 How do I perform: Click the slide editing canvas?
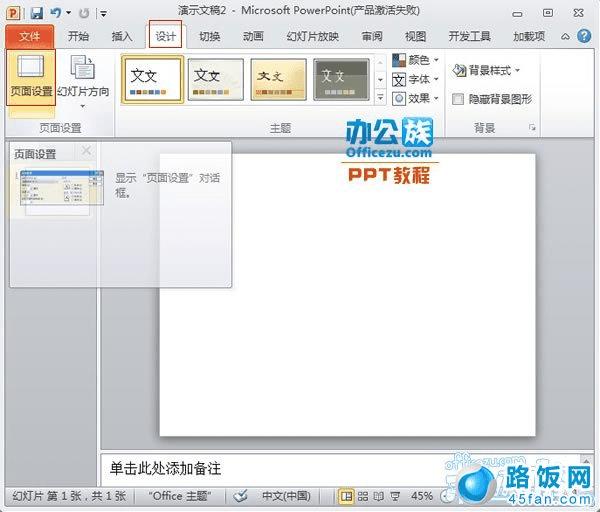(347, 295)
